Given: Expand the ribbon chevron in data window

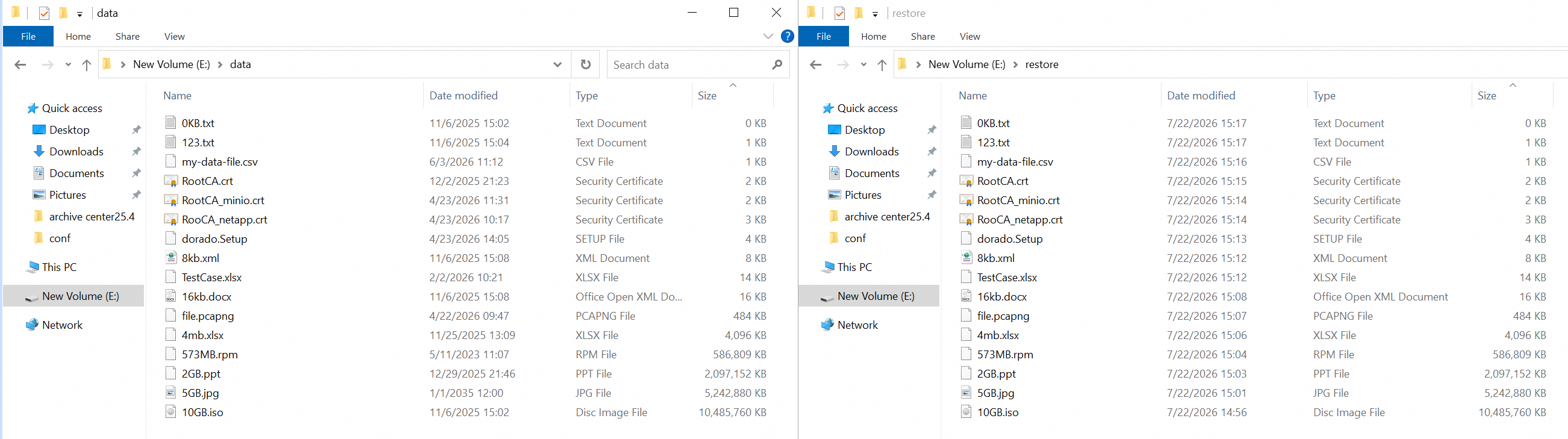Looking at the screenshot, I should click(x=768, y=37).
